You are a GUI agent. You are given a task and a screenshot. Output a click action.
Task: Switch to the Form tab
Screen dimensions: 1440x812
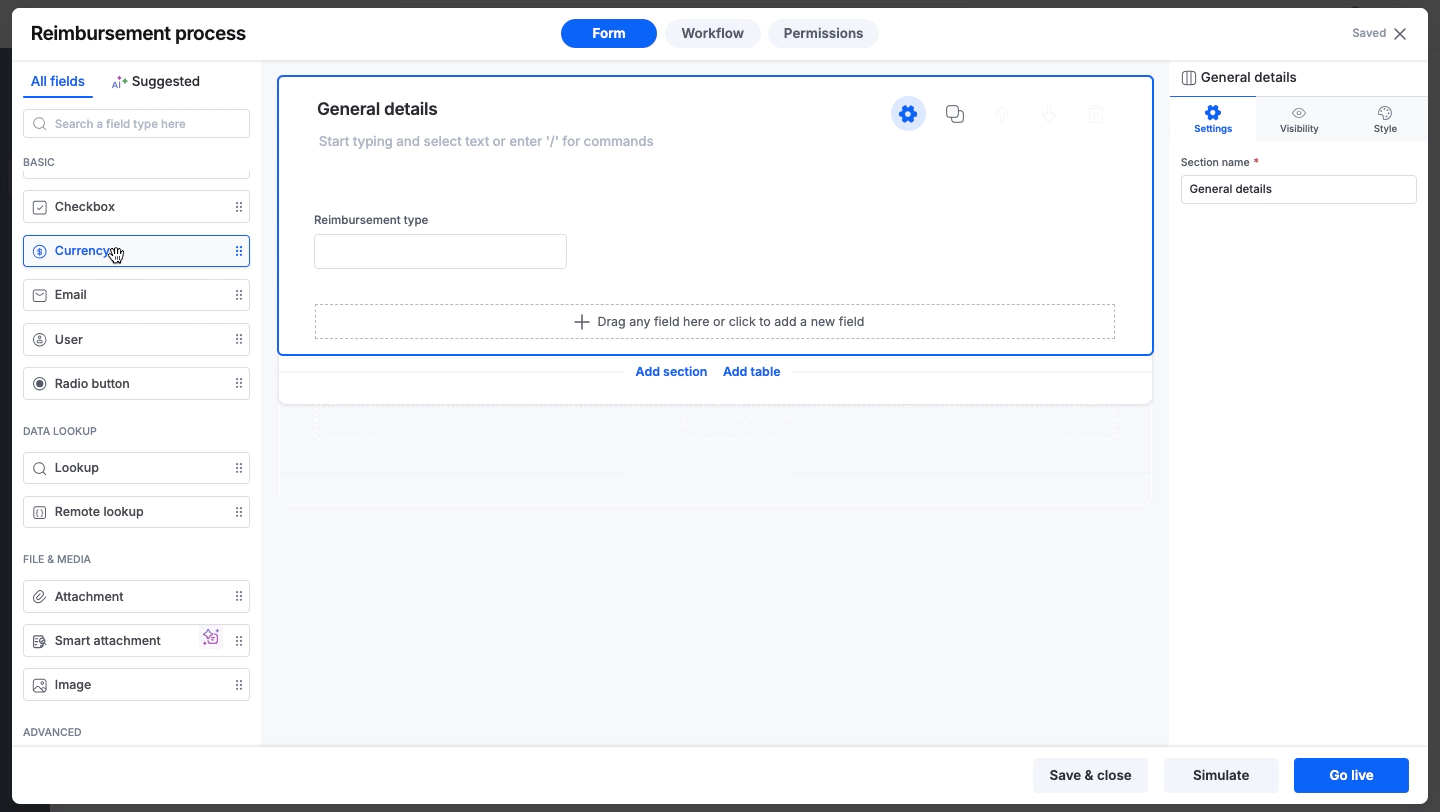608,33
